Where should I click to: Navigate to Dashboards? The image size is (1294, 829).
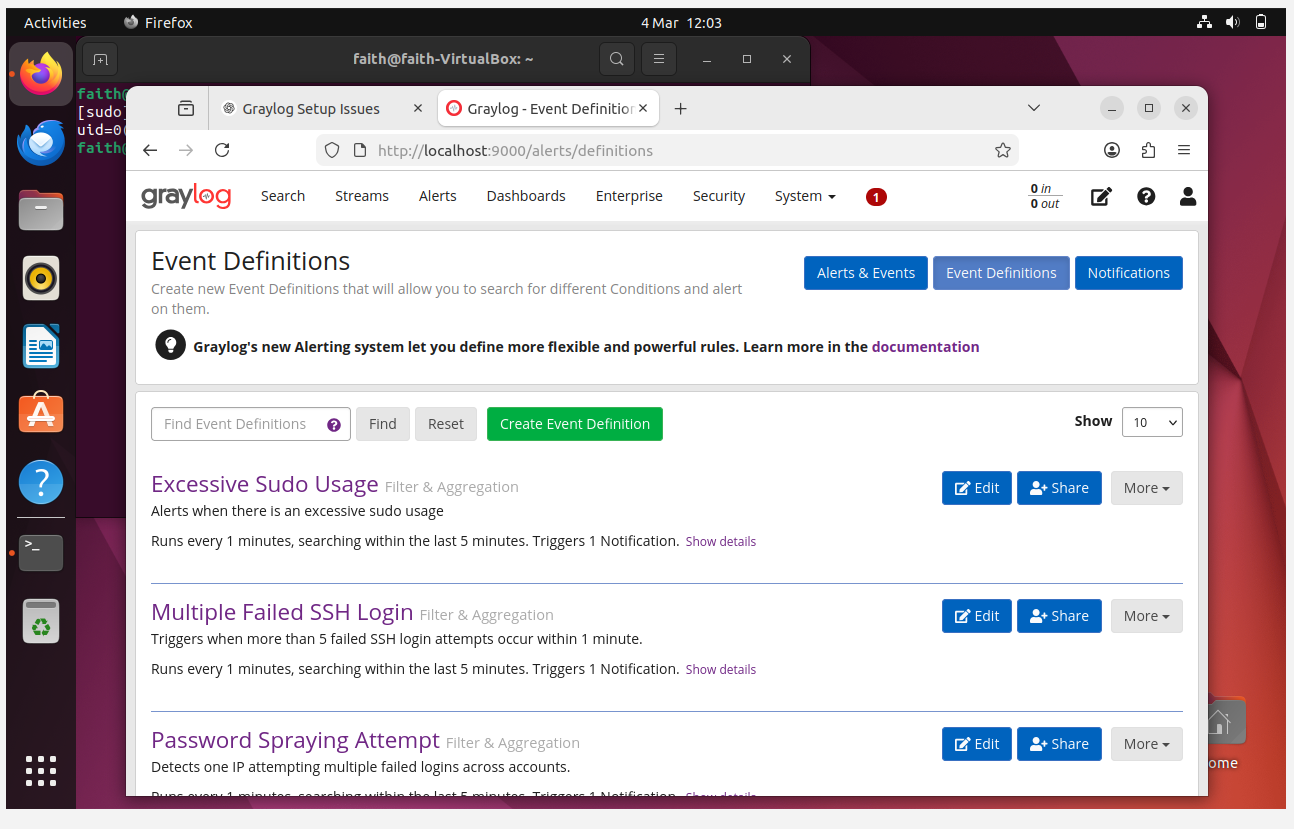tap(526, 196)
